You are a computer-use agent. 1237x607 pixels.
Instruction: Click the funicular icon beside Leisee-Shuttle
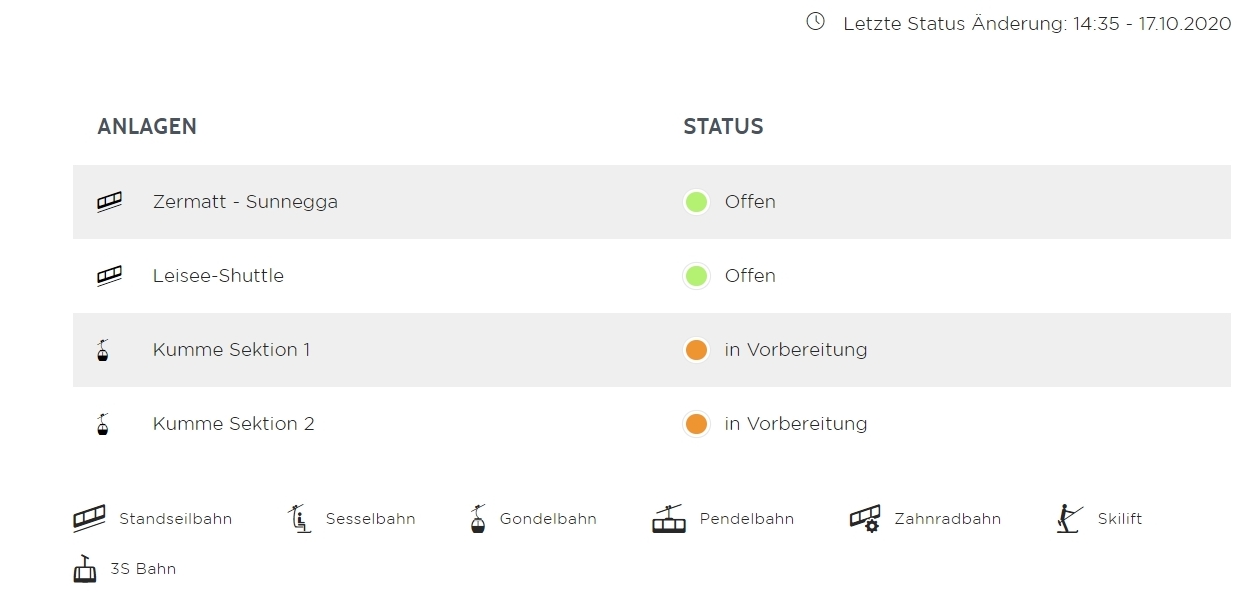coord(109,276)
